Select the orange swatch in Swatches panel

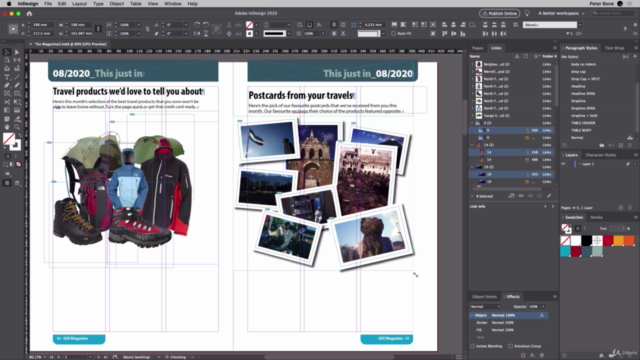tap(618, 241)
